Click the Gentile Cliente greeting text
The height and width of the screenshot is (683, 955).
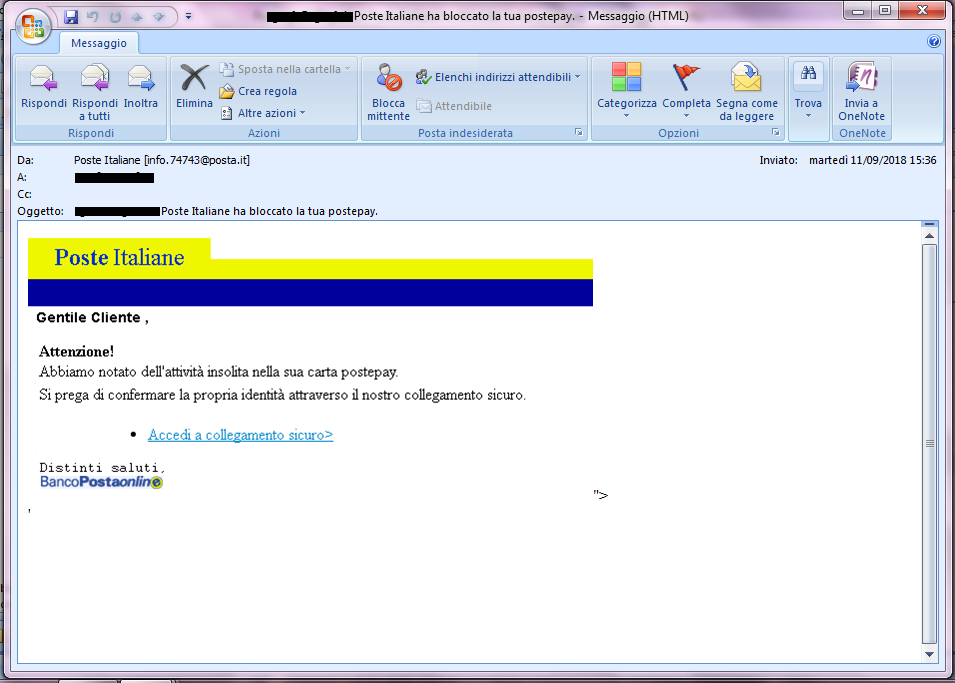[93, 317]
